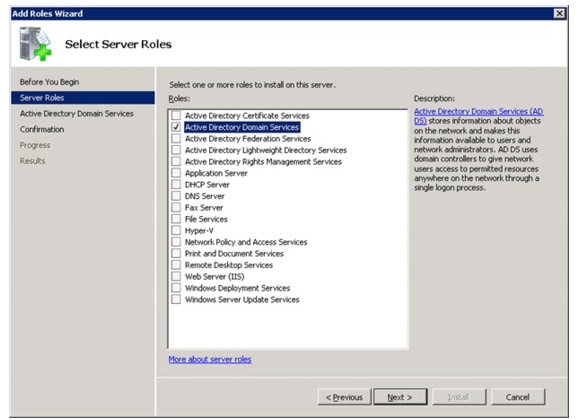Tick Print and Document Services checkbox

coord(176,253)
